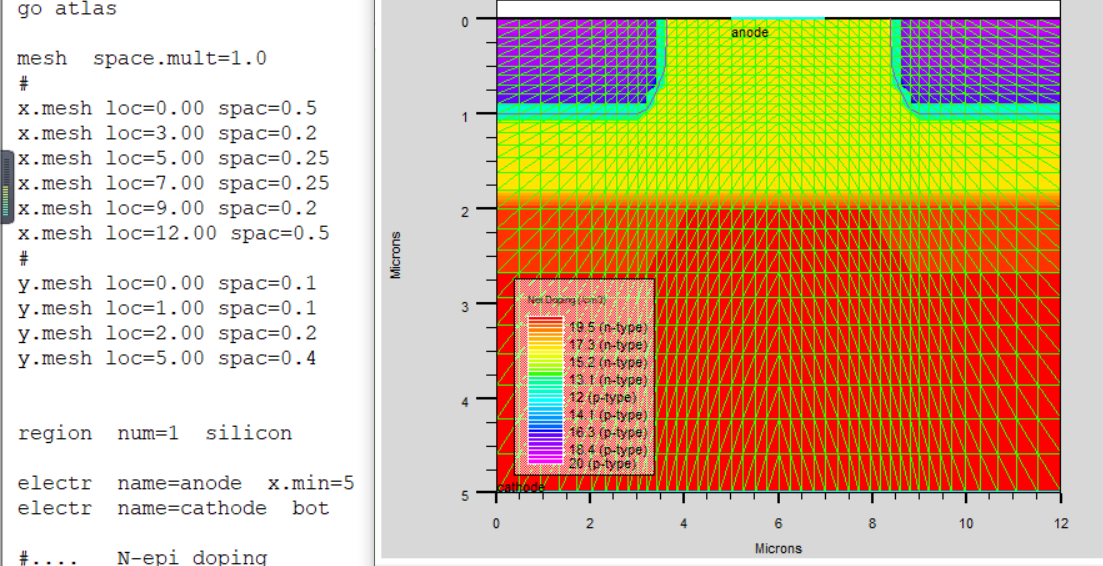Click the x-axis tick label '12'
Image resolution: width=1103 pixels, height=566 pixels.
point(1060,523)
